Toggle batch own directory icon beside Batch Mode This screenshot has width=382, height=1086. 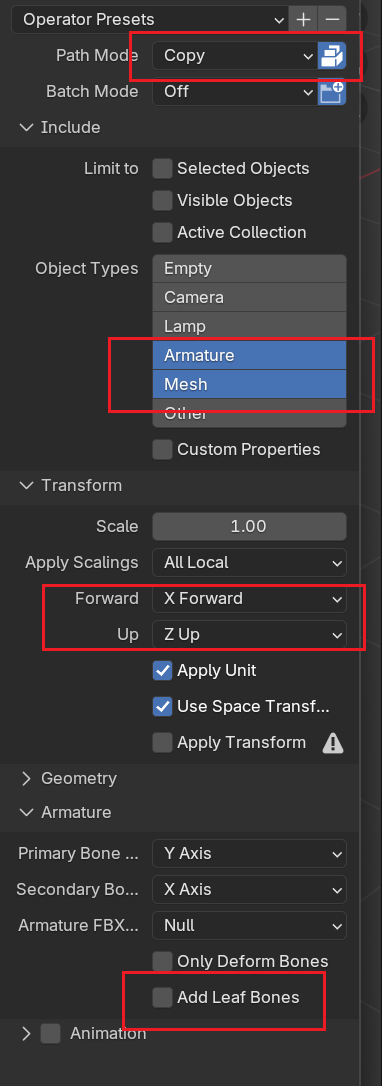(x=331, y=91)
